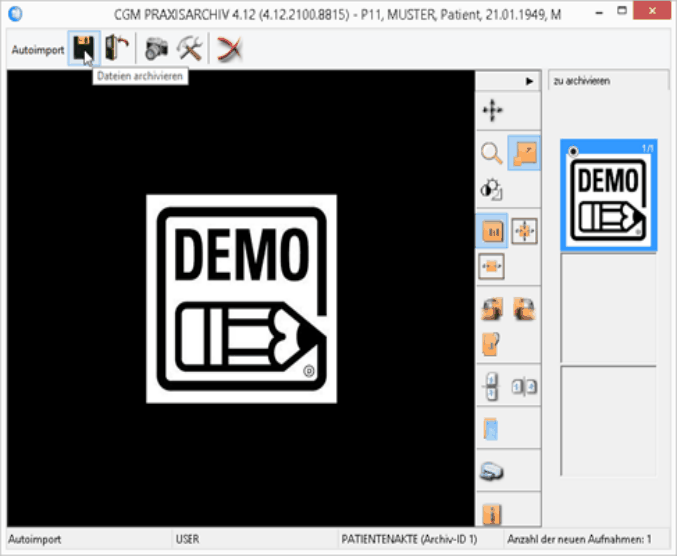Viewport: 677px width, 556px height.
Task: Click the first empty thumbnail slot below DEMO
Action: [608, 308]
